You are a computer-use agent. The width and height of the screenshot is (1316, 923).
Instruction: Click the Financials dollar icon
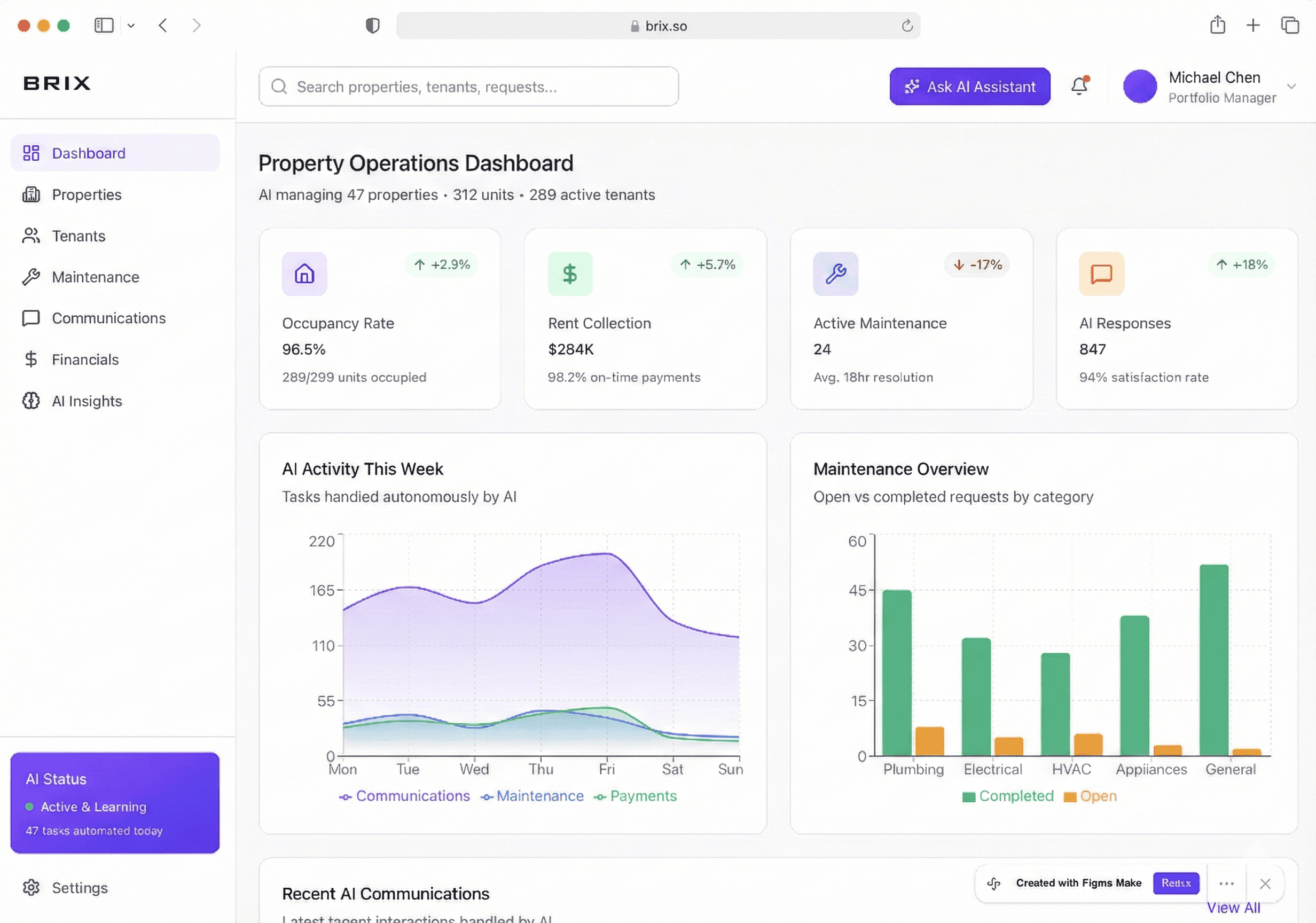[x=30, y=359]
